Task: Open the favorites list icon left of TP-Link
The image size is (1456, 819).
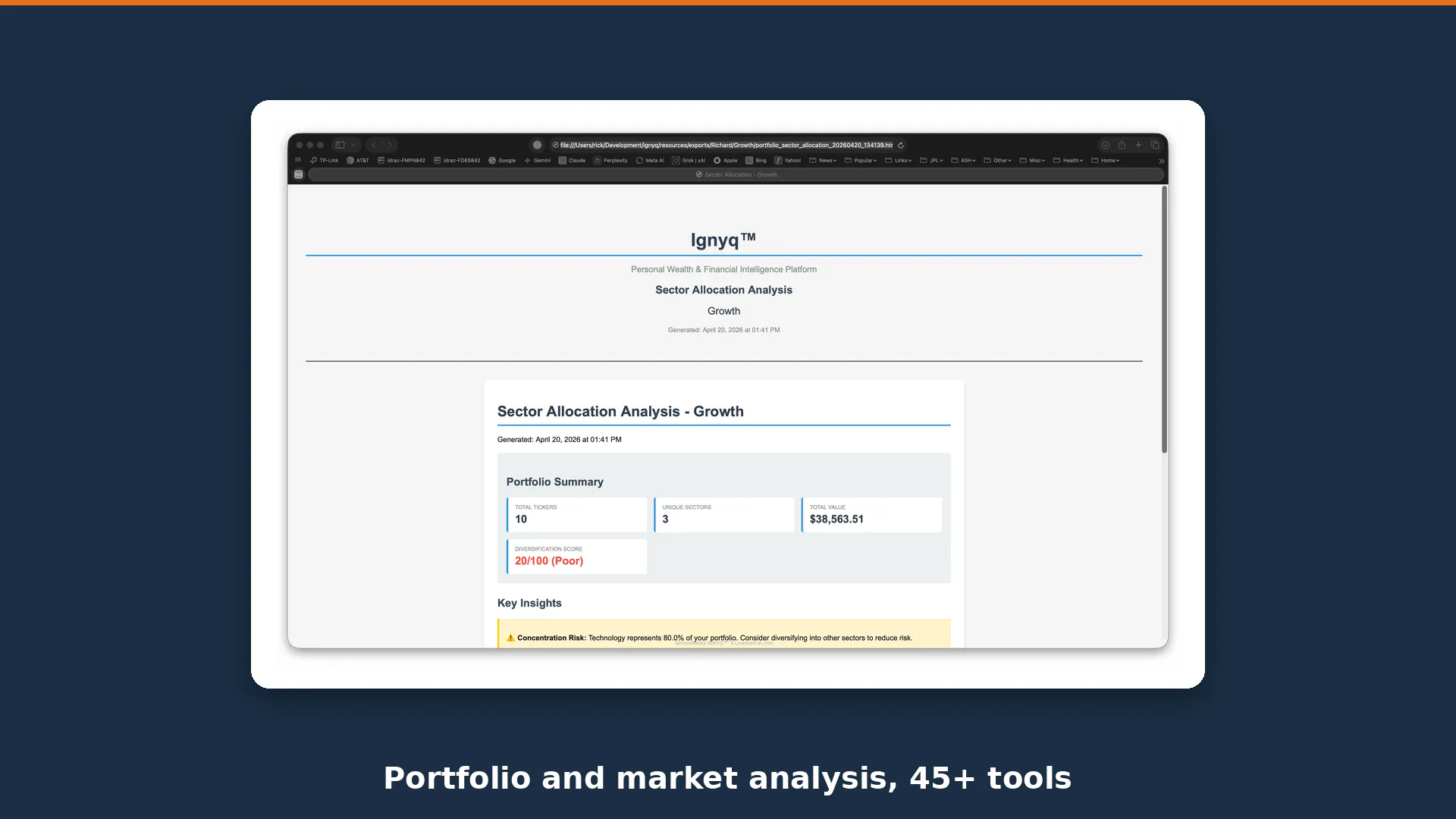Action: tap(298, 160)
